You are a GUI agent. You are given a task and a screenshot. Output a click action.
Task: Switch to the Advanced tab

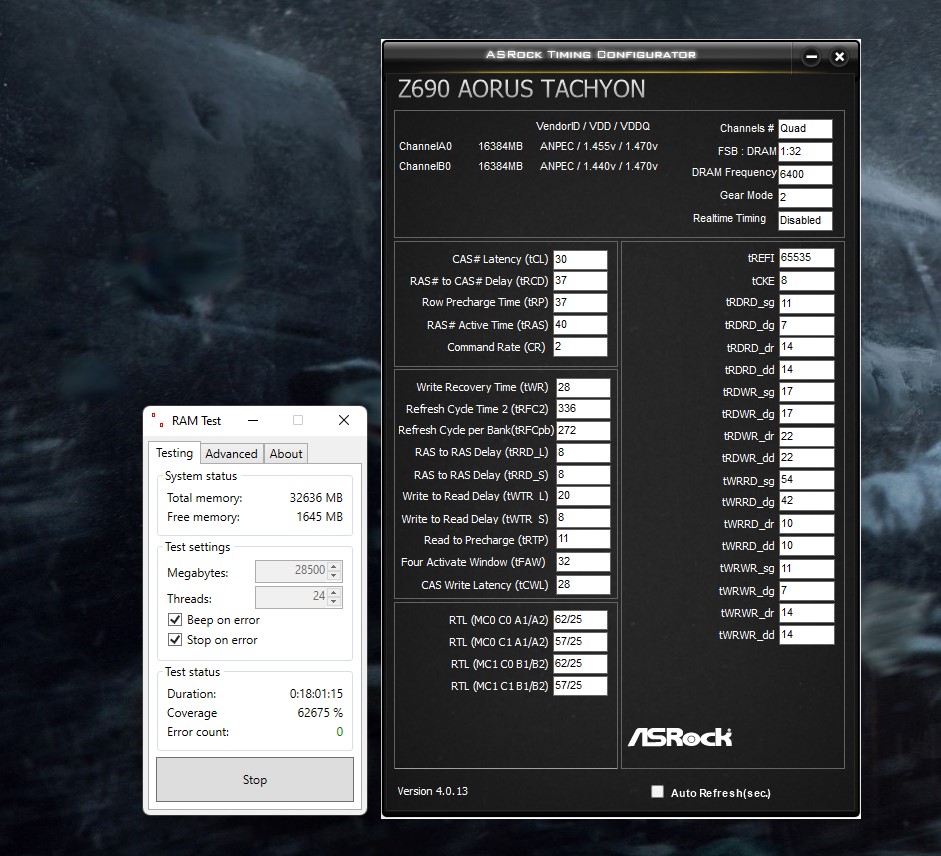tap(231, 454)
